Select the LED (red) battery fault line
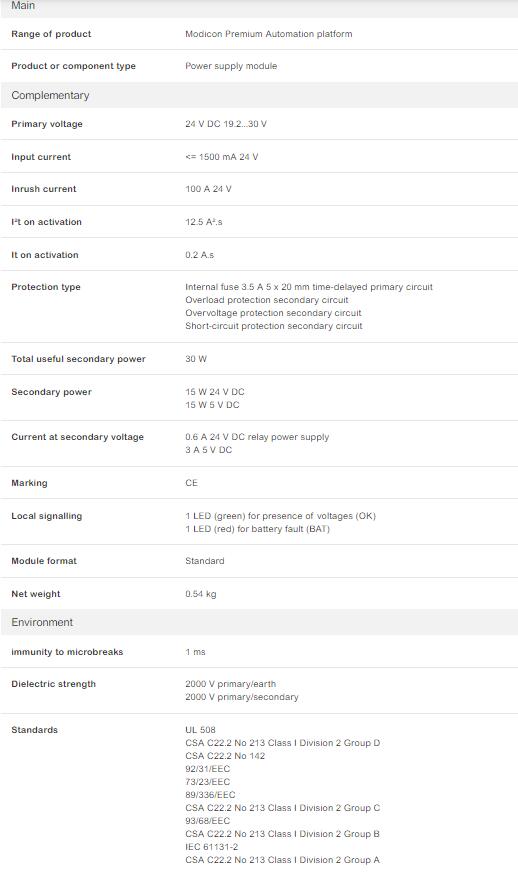The width and height of the screenshot is (518, 874). (258, 529)
